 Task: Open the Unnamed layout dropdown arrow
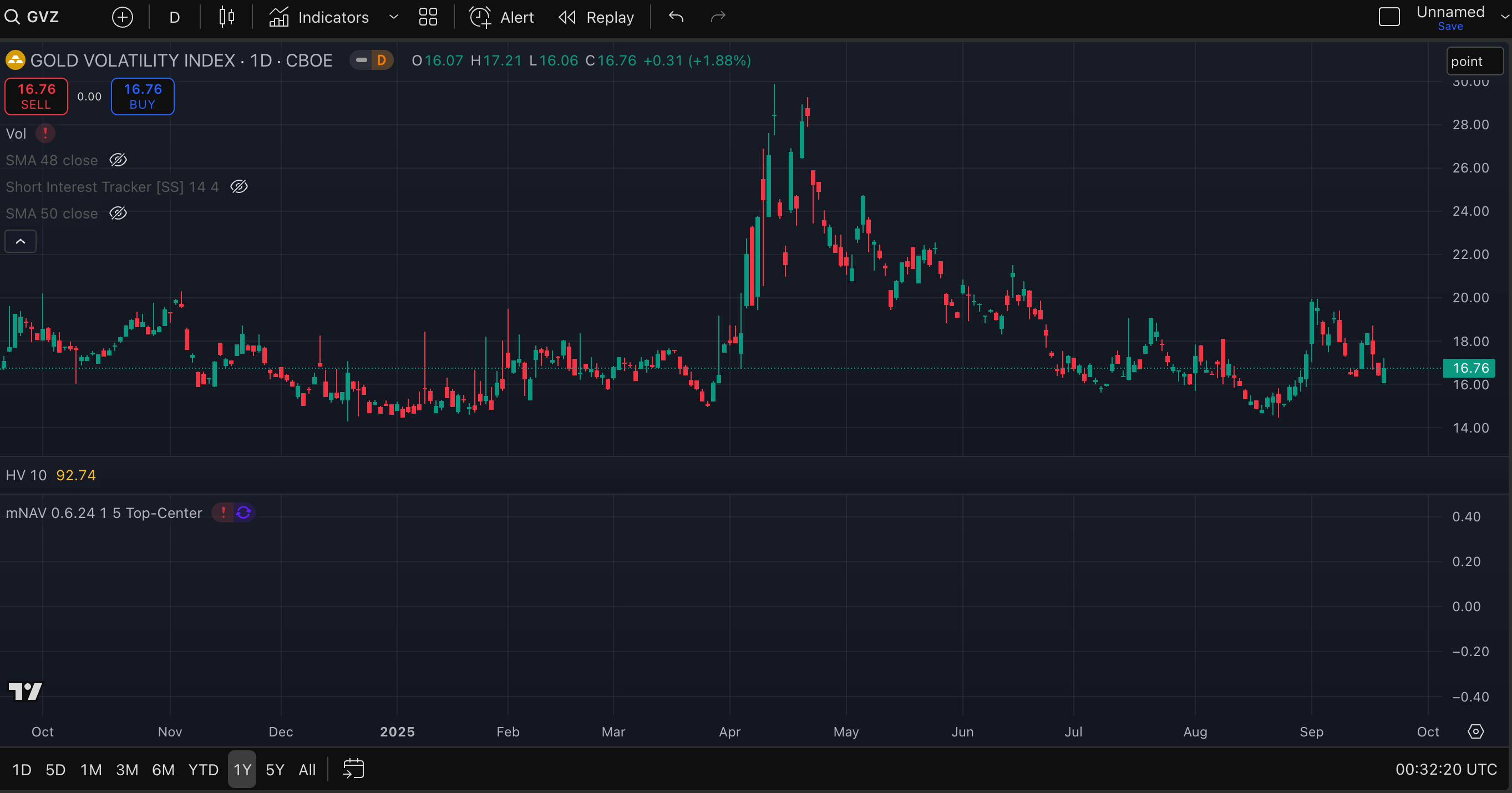tap(1504, 17)
